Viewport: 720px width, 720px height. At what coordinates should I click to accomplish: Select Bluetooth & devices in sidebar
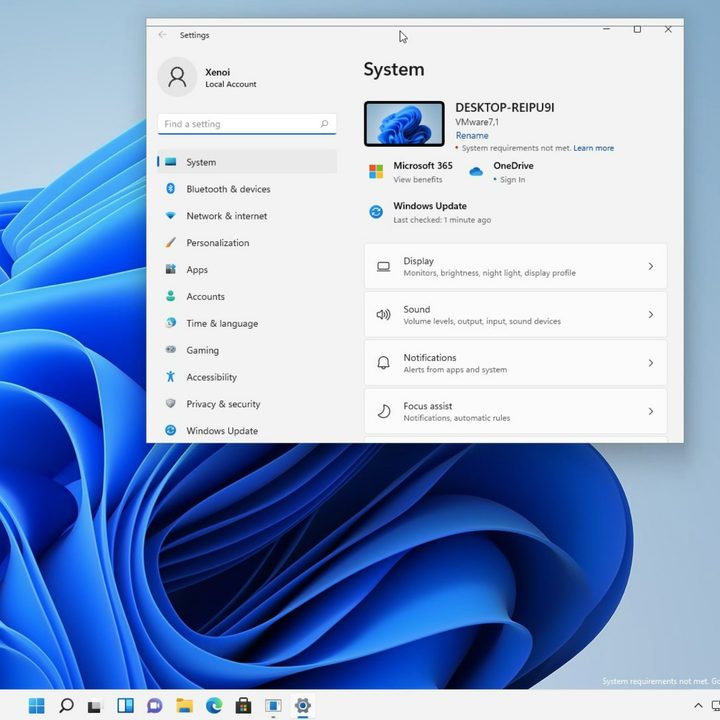(x=247, y=189)
